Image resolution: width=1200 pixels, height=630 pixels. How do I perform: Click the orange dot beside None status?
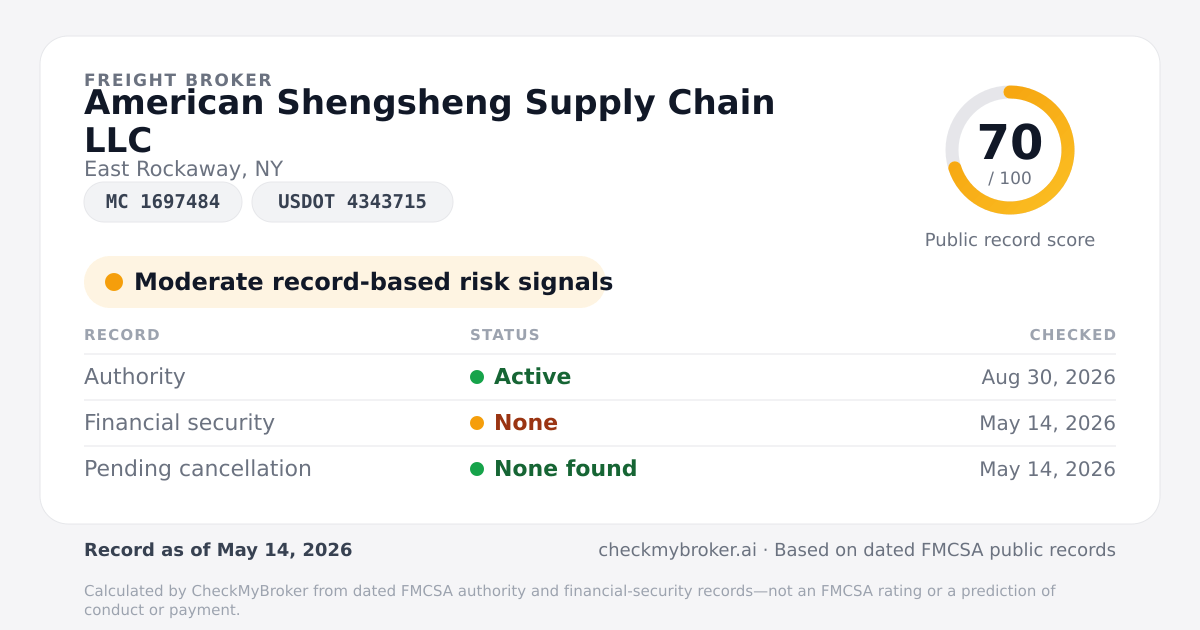(477, 423)
